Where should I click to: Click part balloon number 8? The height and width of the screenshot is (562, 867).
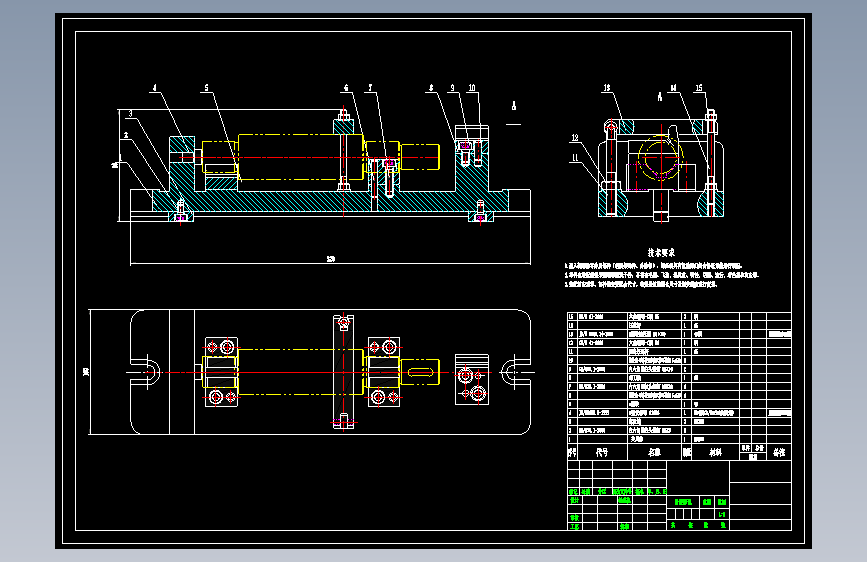tap(431, 88)
